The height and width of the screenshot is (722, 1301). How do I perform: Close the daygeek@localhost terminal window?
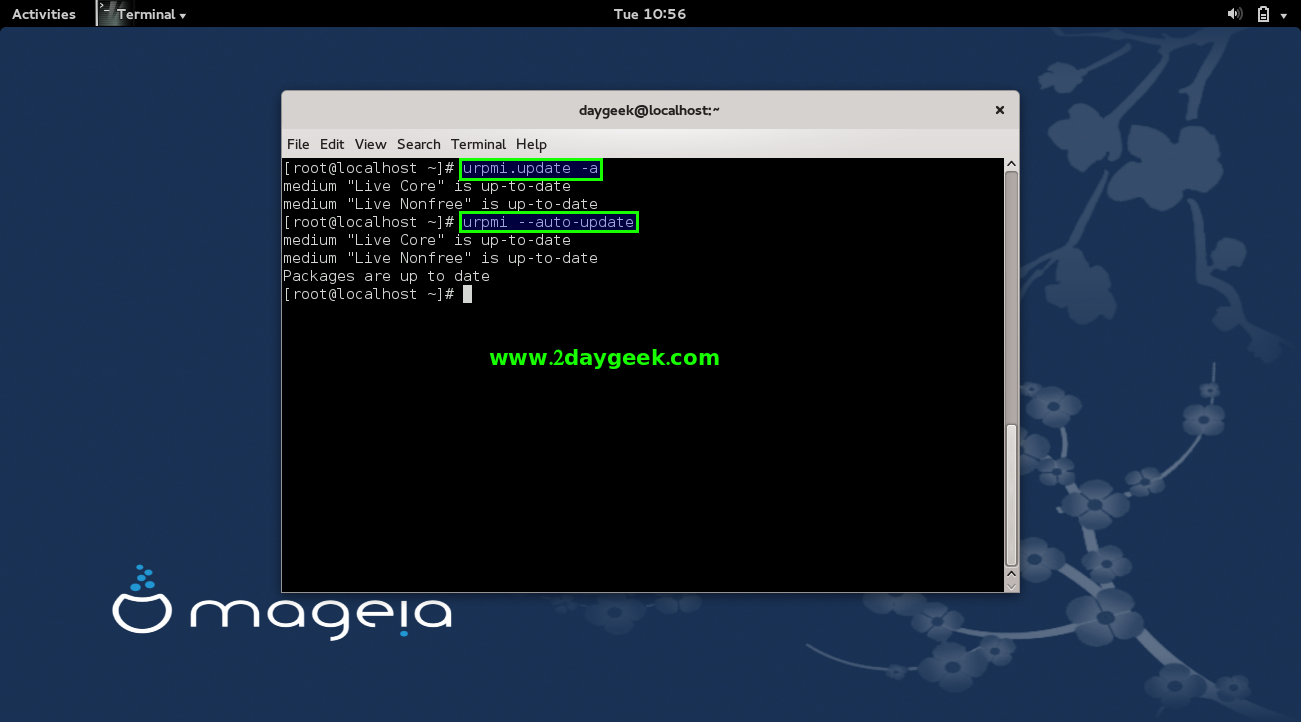(x=998, y=110)
